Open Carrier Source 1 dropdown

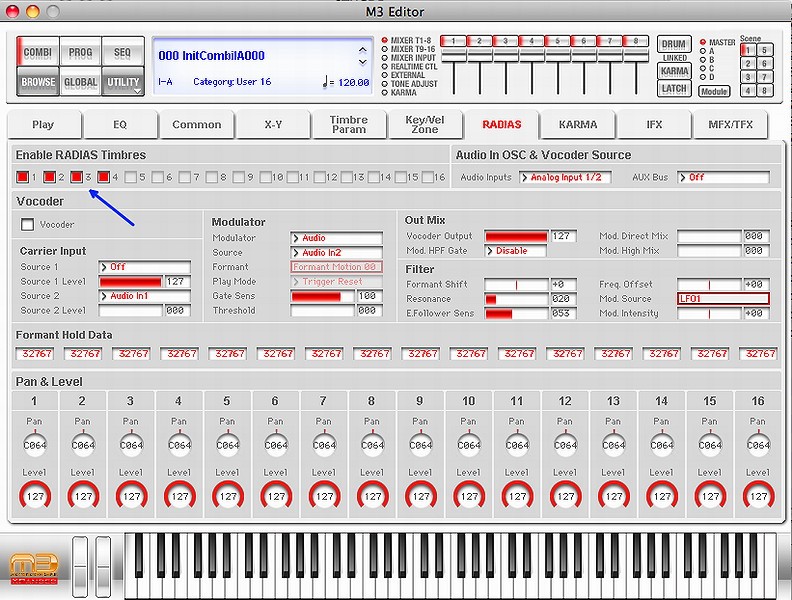(x=144, y=267)
